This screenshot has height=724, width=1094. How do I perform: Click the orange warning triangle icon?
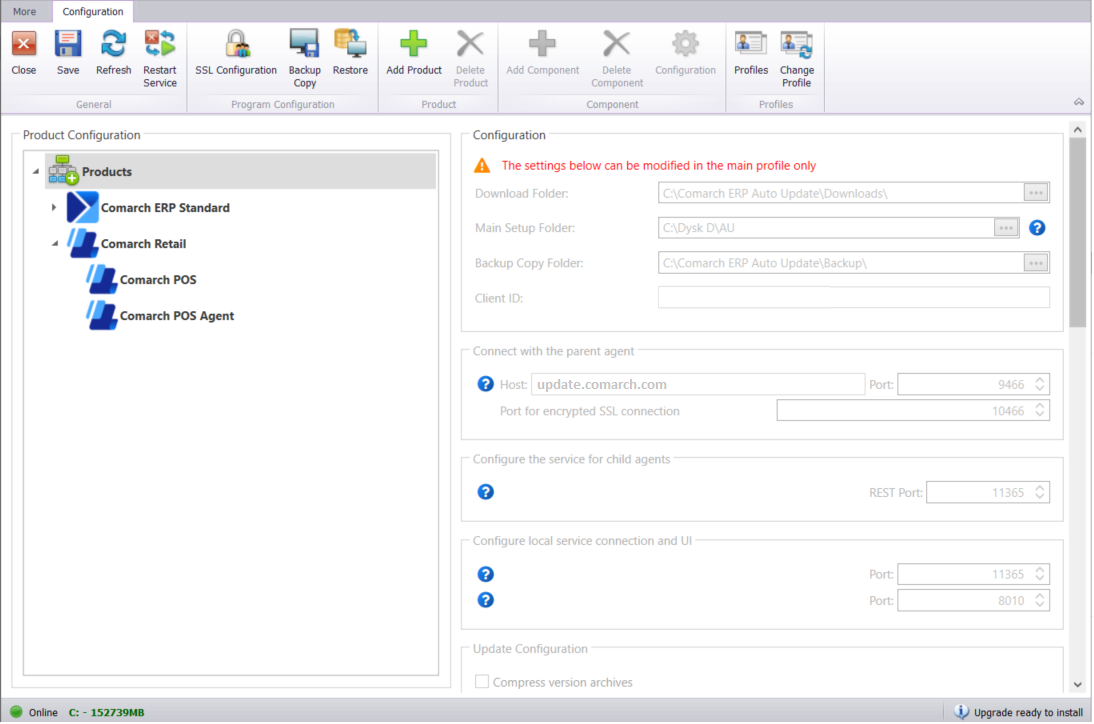(482, 165)
